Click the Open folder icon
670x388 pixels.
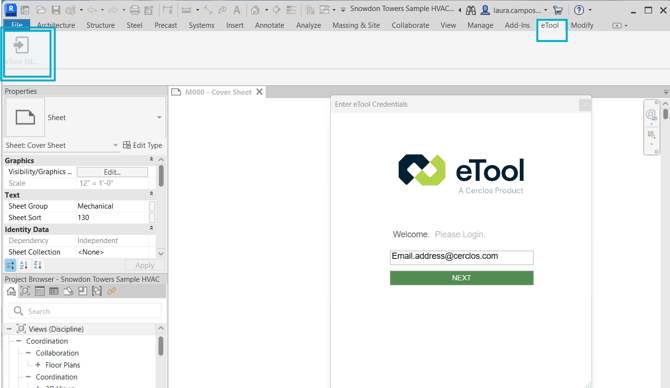tap(41, 10)
